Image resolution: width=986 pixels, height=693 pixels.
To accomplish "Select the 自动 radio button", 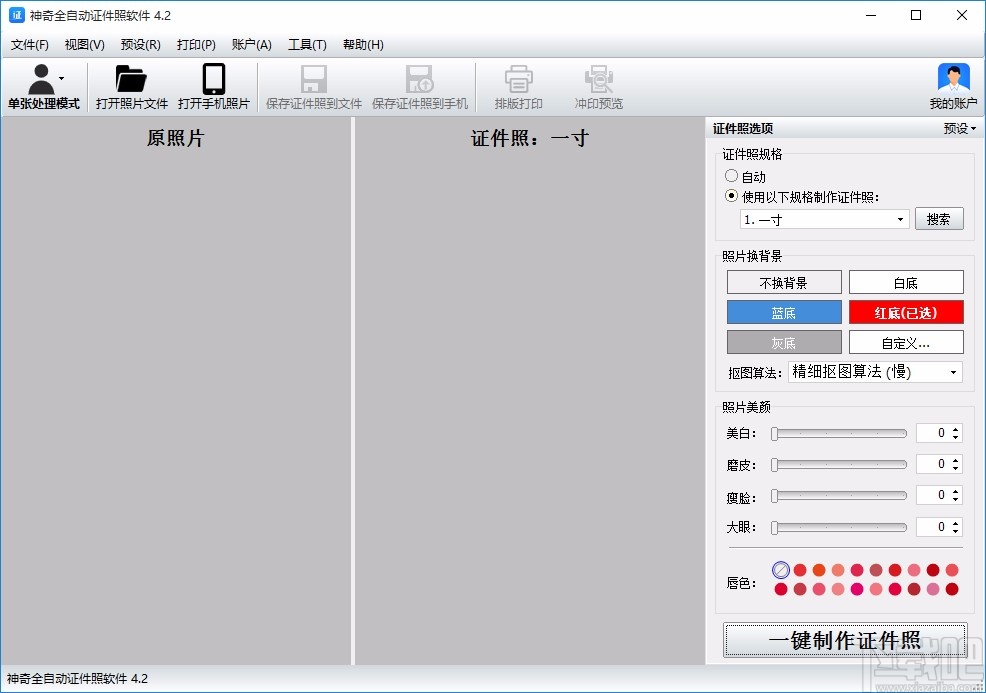I will pos(732,176).
